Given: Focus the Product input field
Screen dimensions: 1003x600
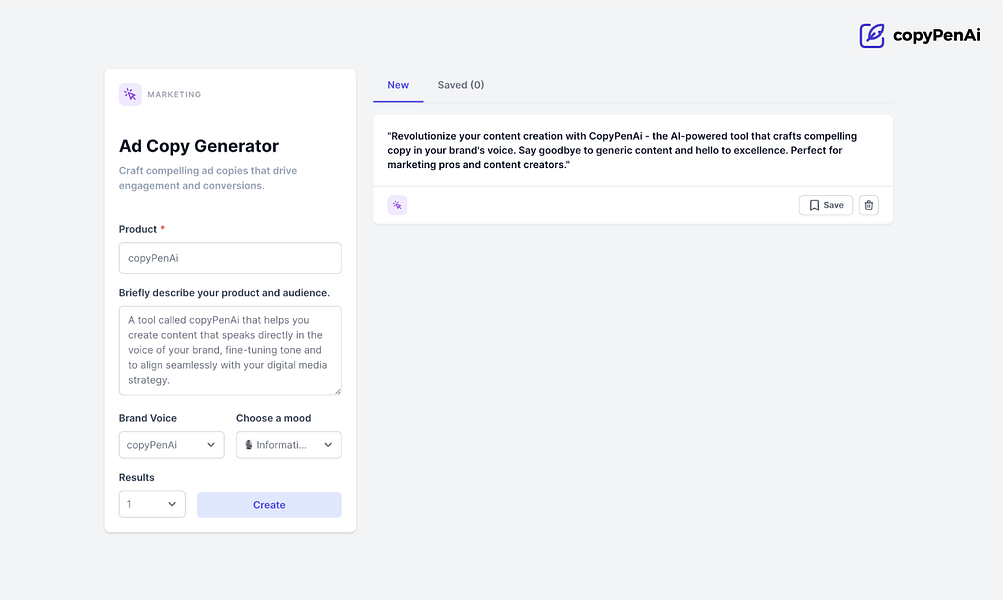Looking at the screenshot, I should tap(230, 258).
